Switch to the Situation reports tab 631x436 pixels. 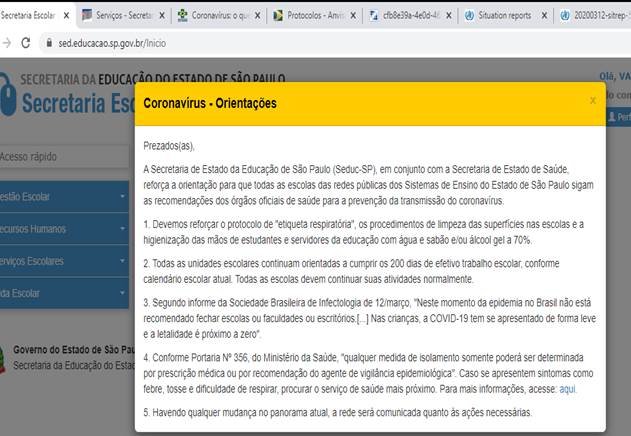505,15
